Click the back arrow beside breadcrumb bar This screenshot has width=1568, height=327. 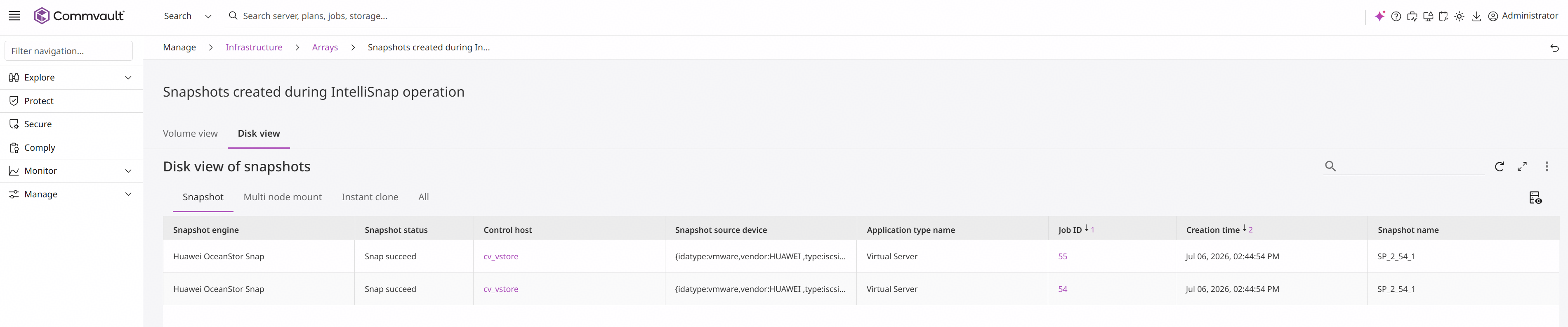(x=1555, y=47)
